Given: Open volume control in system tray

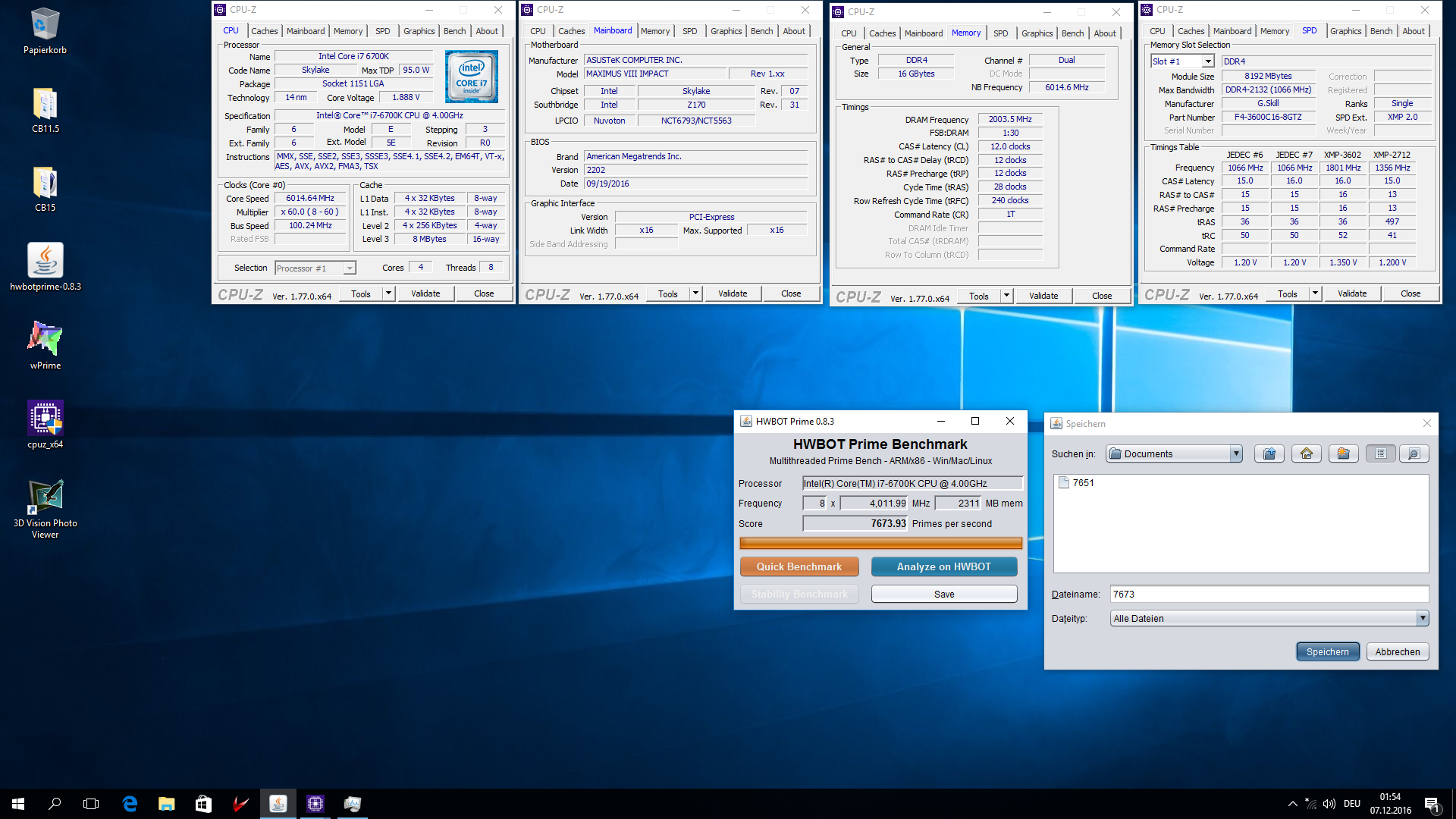Looking at the screenshot, I should [1329, 804].
